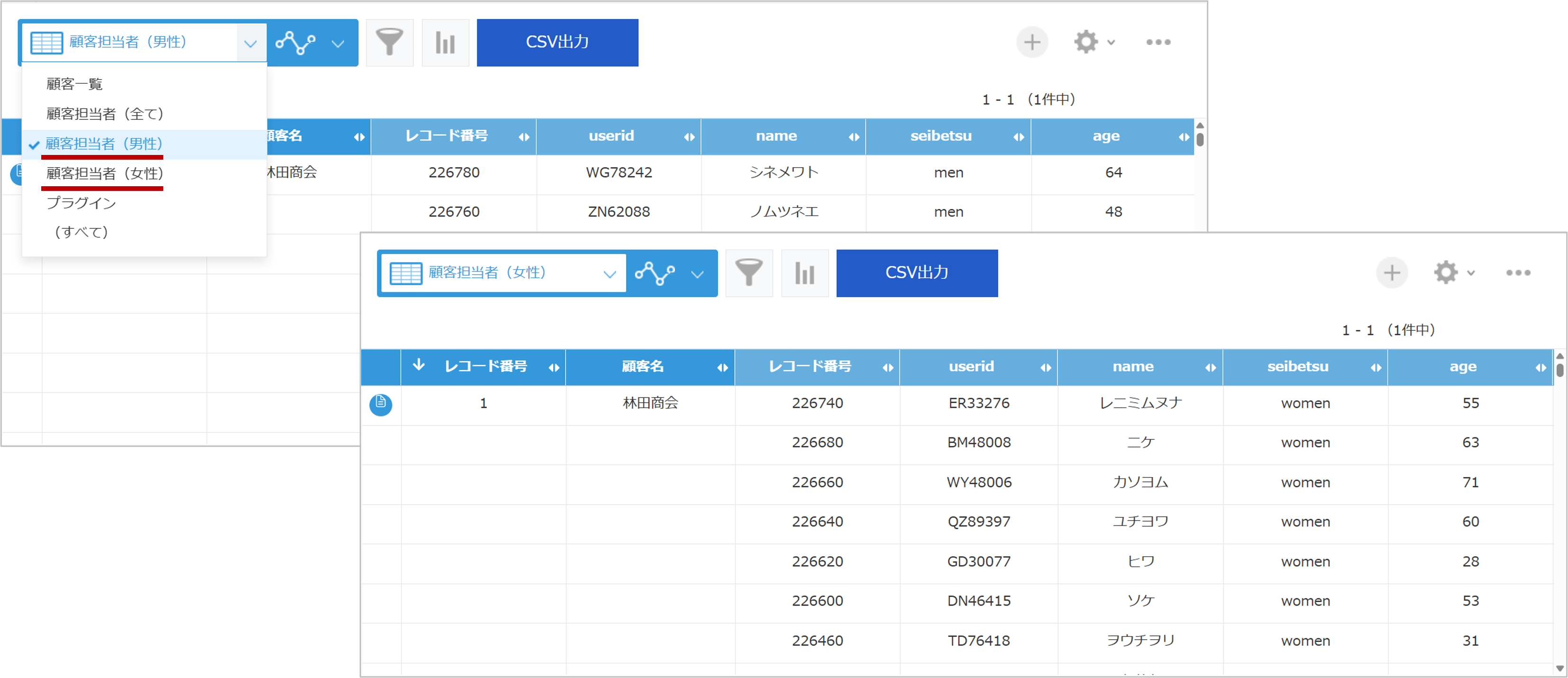Click record number cell 226680
This screenshot has width=1568, height=678.
pos(818,443)
